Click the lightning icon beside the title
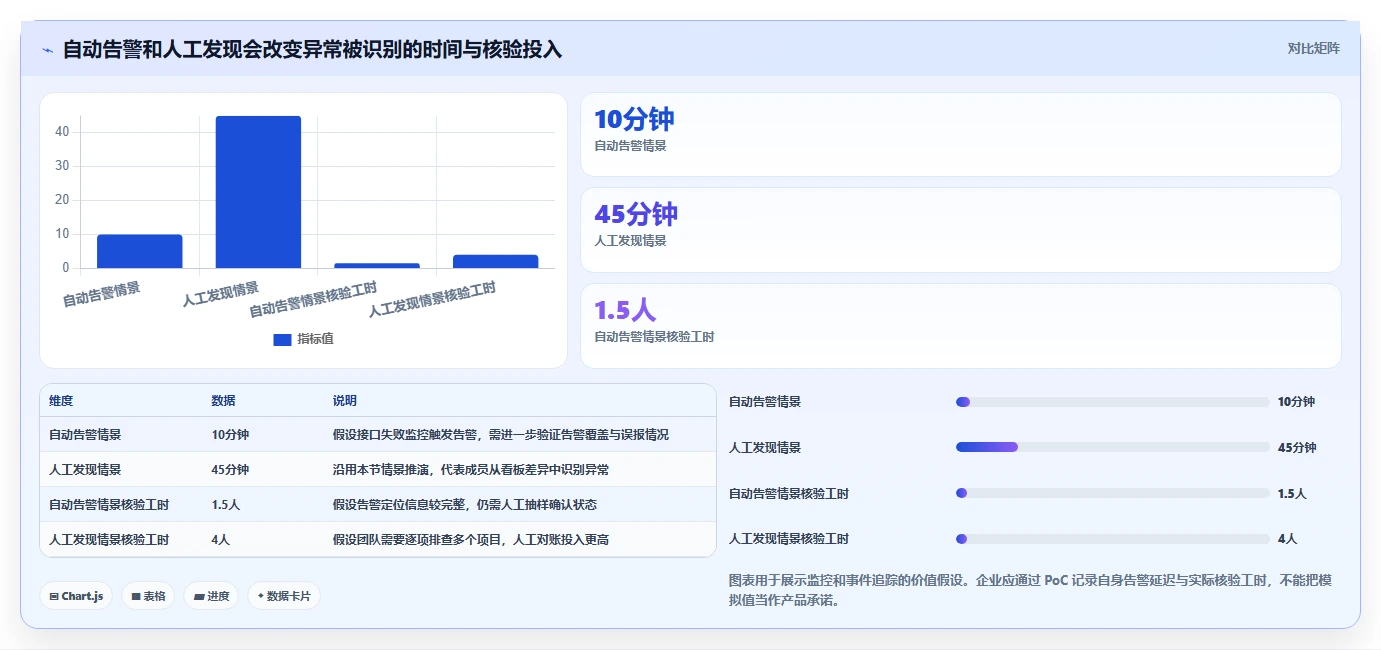Screen dimensions: 1381x650 click(47, 50)
